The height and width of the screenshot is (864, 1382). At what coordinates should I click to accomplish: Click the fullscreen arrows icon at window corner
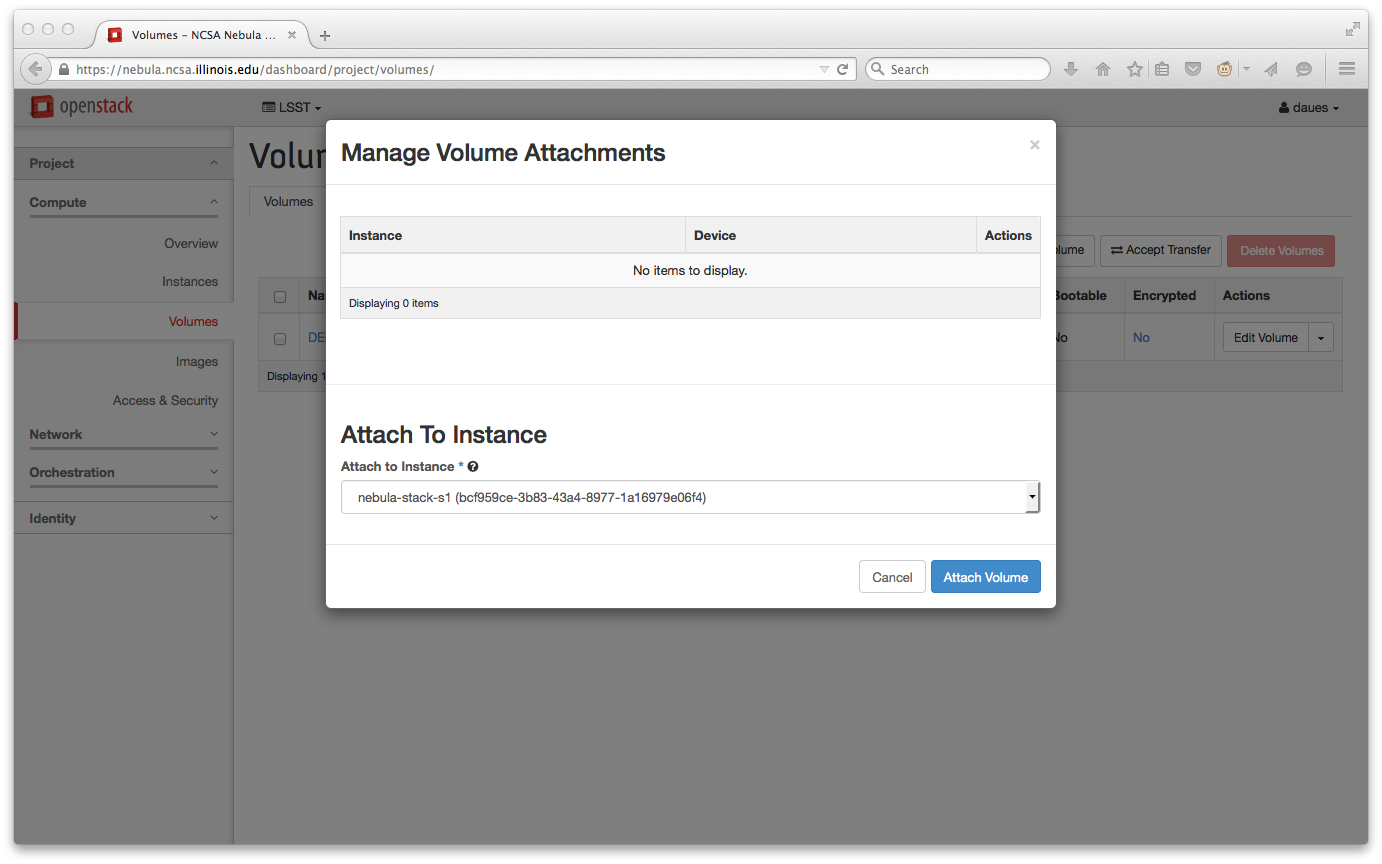(1353, 30)
